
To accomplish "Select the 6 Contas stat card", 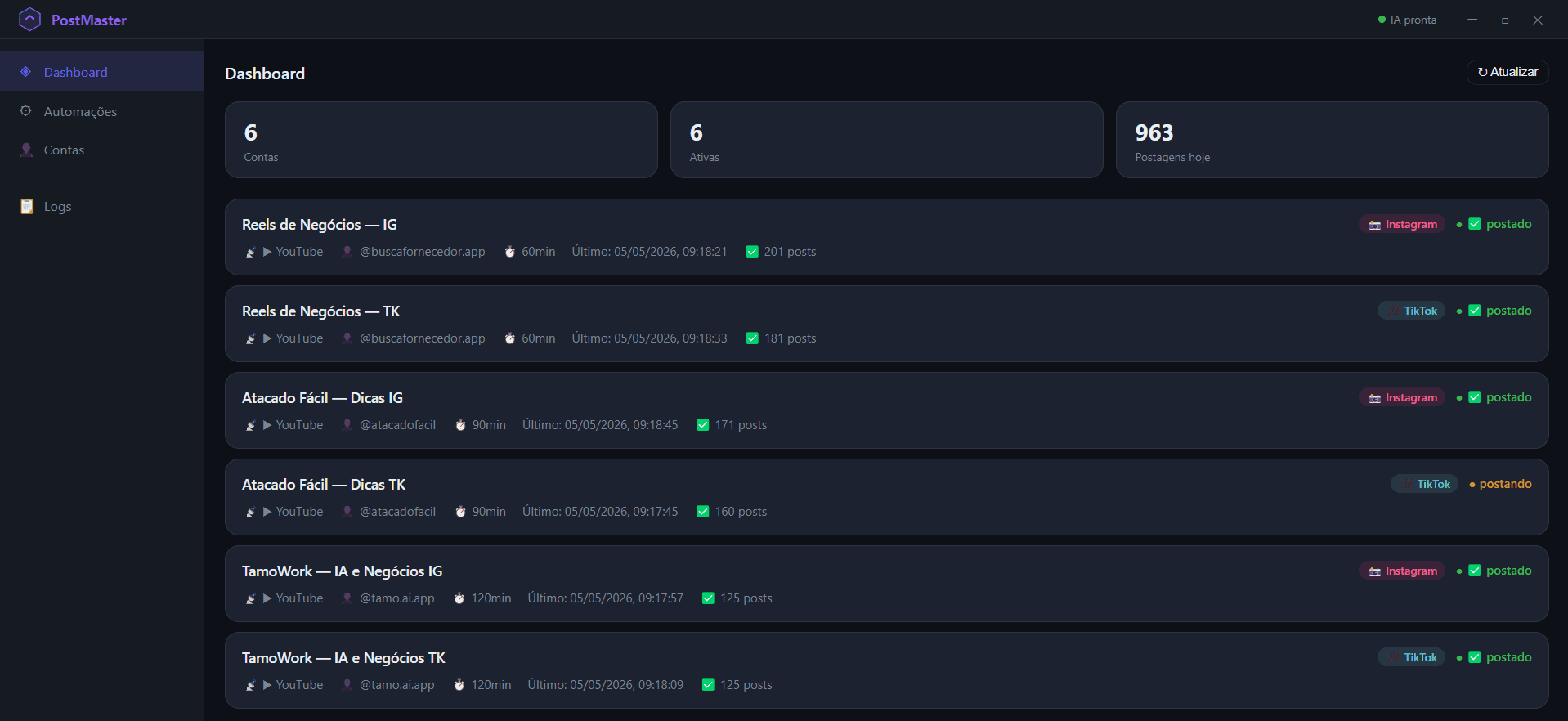I will 441,140.
